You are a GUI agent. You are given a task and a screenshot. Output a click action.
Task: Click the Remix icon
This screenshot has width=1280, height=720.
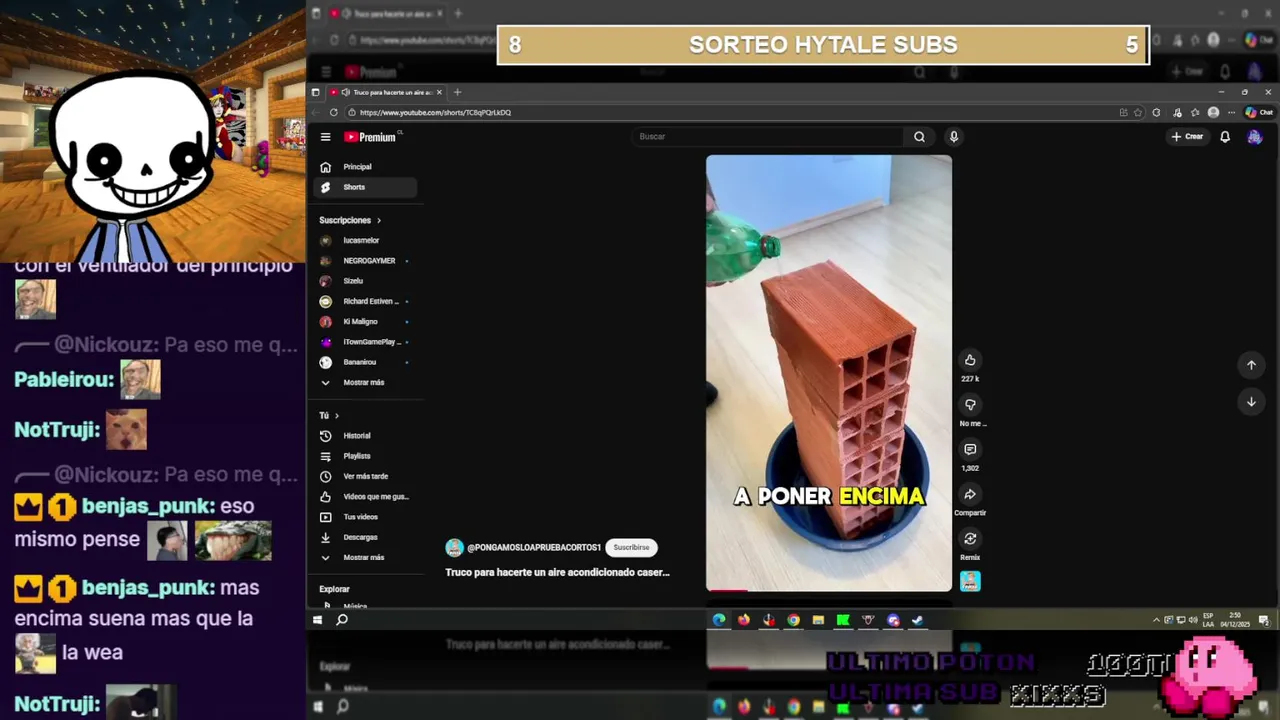970,539
